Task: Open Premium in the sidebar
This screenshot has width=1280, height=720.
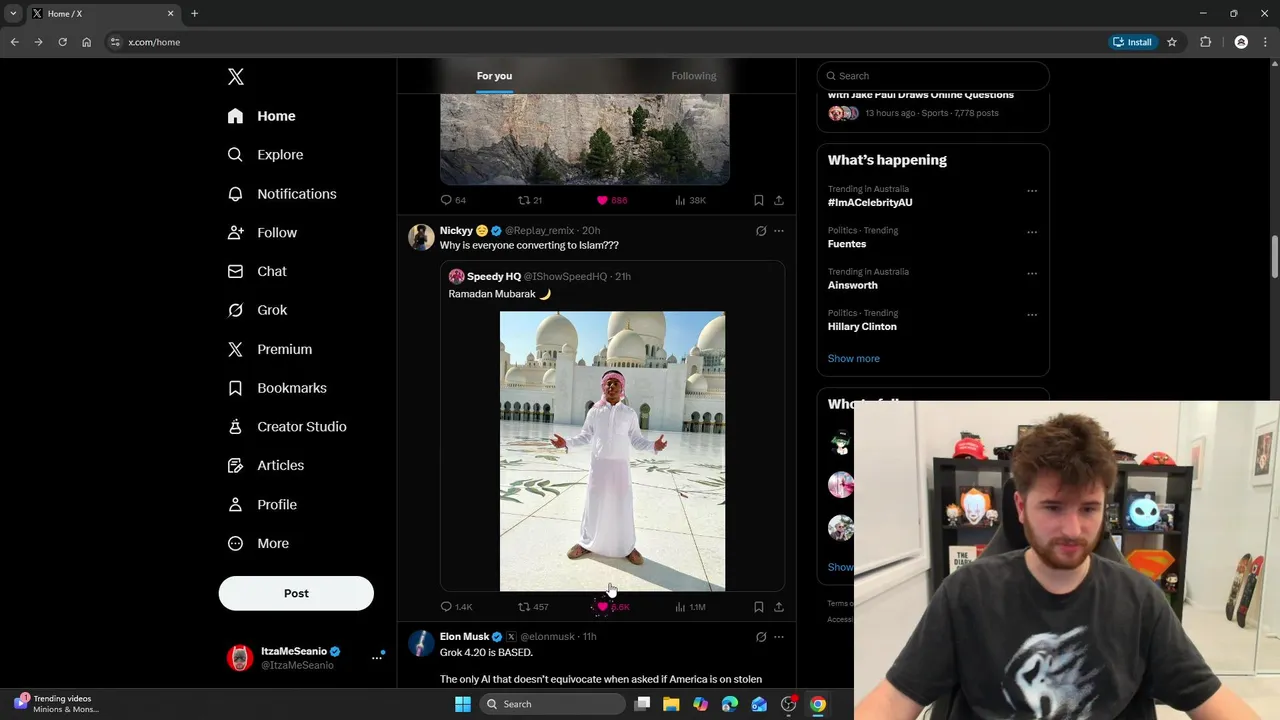Action: tap(270, 349)
